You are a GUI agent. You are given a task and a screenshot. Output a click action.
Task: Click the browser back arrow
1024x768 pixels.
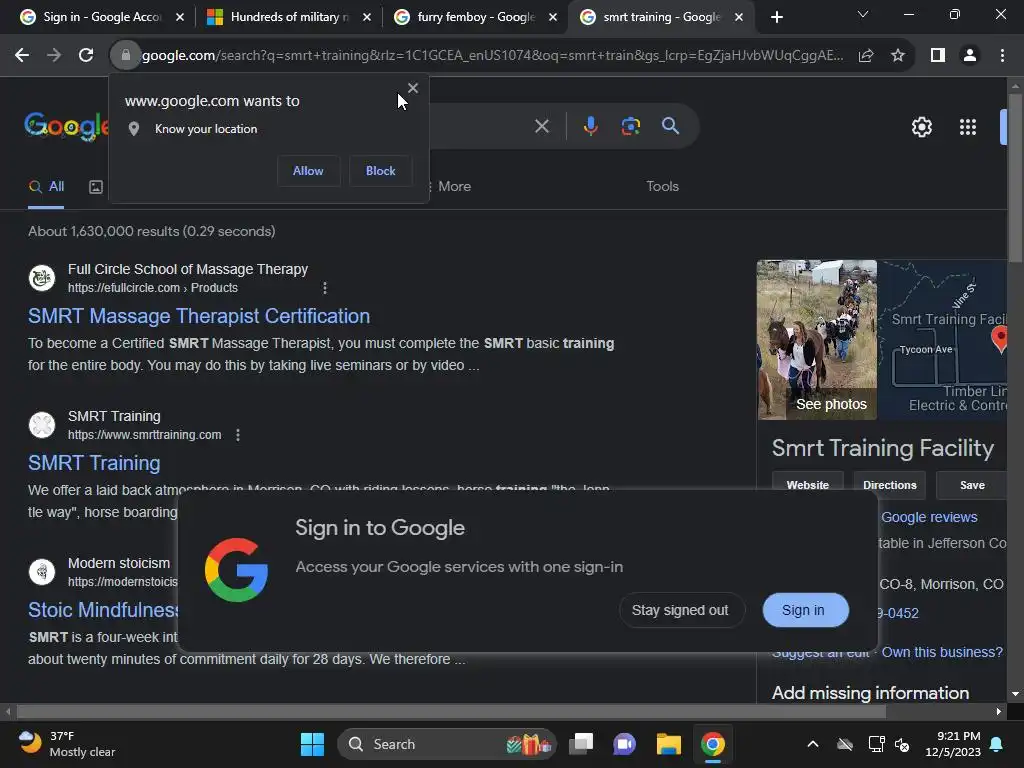(22, 56)
